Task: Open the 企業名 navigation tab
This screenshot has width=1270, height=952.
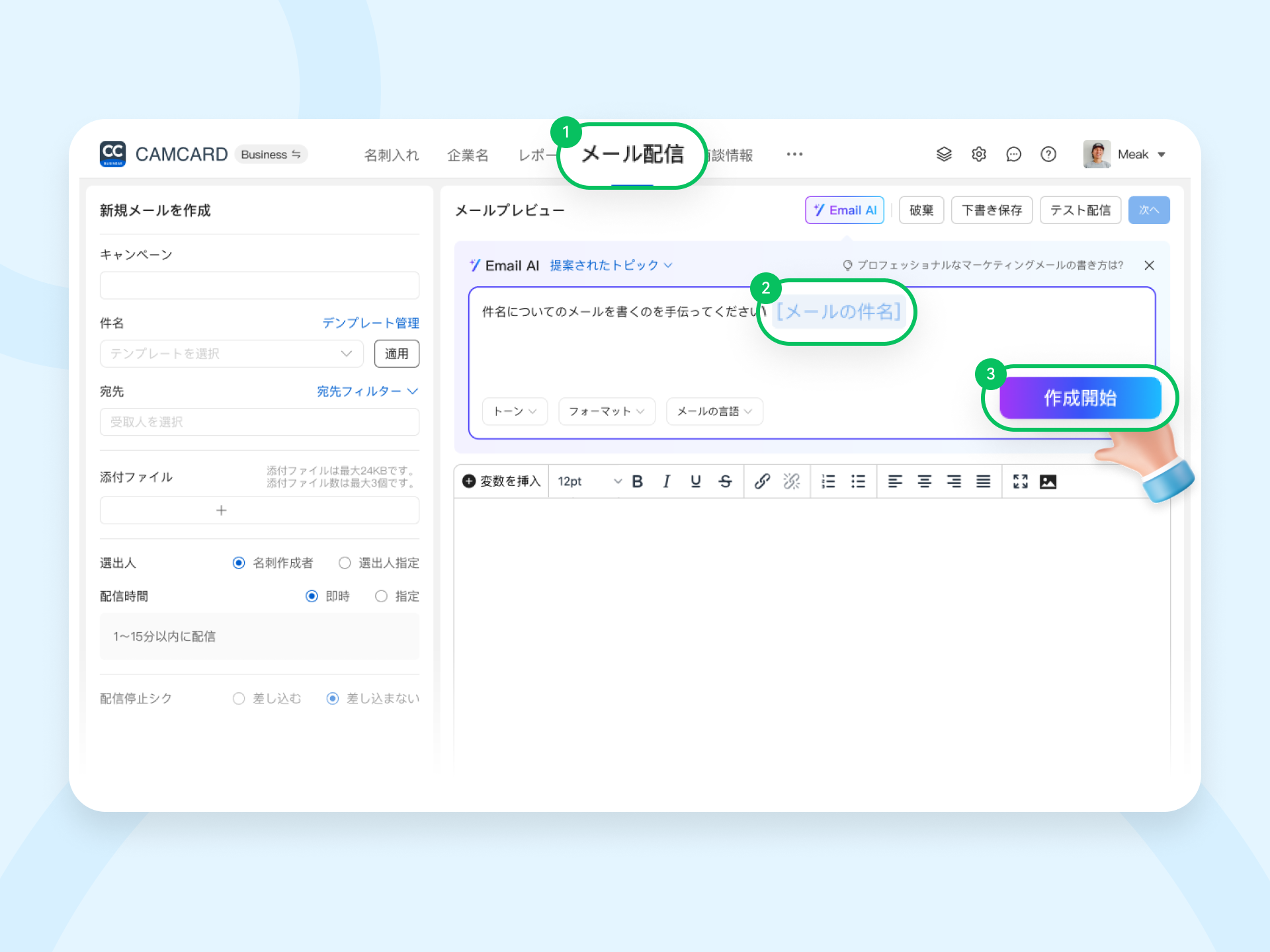Action: pos(468,155)
